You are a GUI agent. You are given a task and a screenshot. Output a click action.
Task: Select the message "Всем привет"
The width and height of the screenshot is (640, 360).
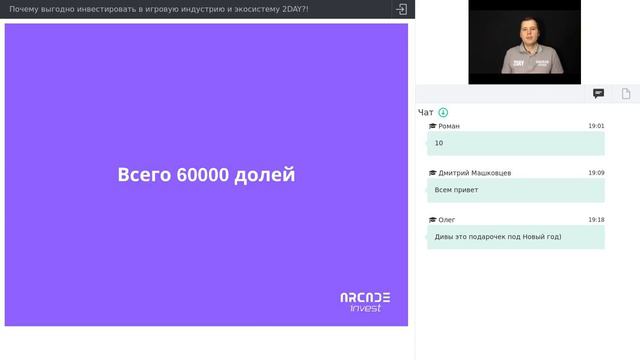[x=516, y=190]
